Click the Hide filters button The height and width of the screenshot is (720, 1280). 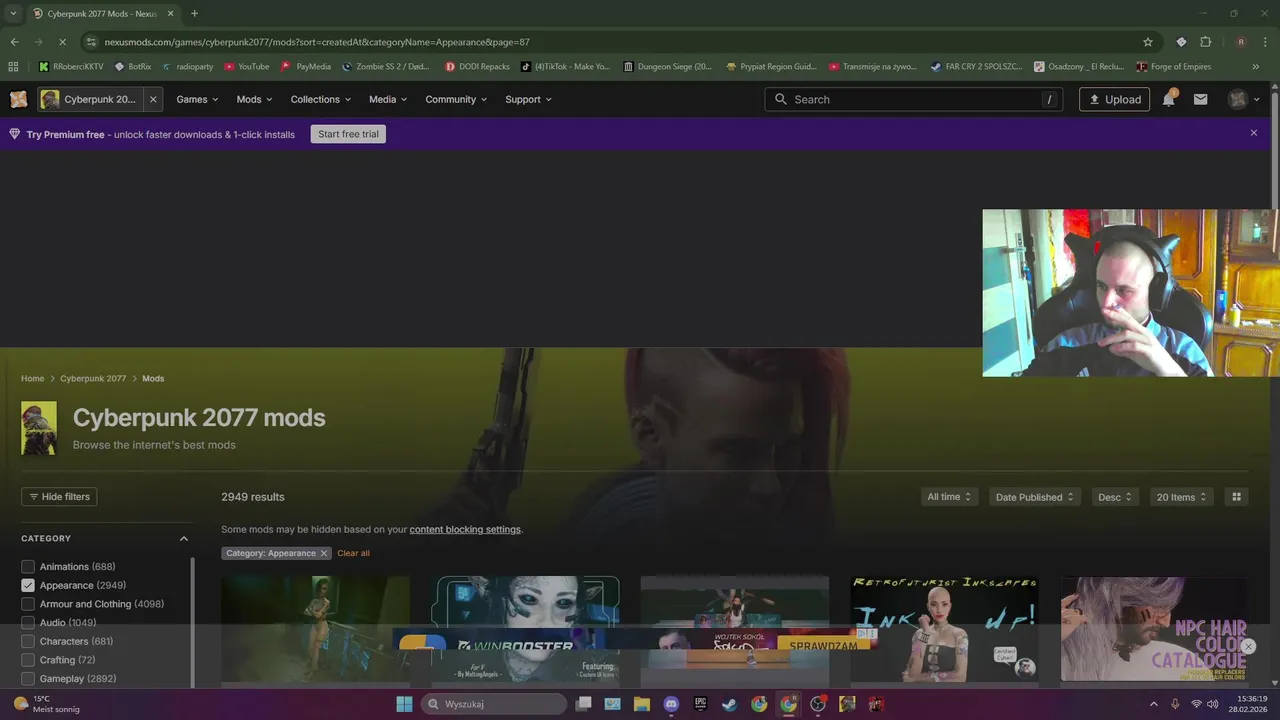[x=59, y=497]
